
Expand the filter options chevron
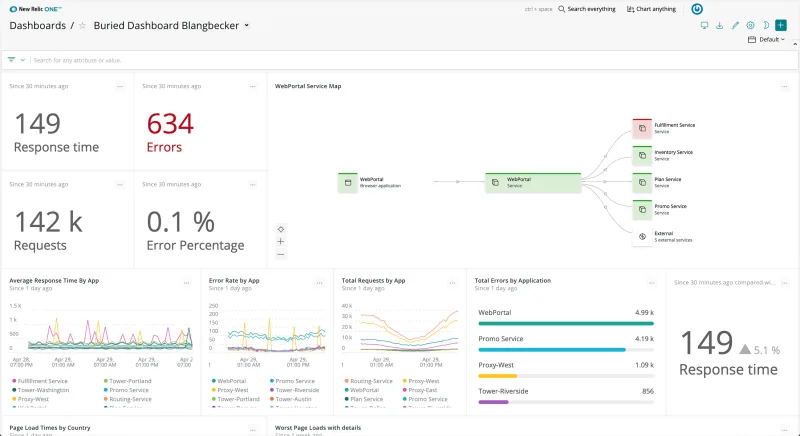pyautogui.click(x=22, y=60)
